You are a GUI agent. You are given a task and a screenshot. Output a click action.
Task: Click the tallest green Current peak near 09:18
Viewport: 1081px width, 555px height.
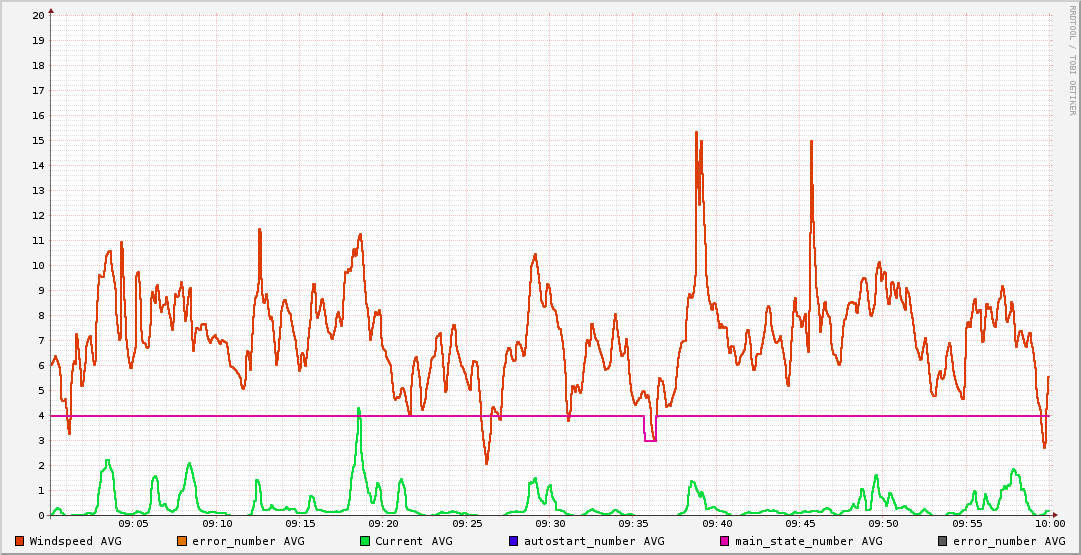pos(358,409)
